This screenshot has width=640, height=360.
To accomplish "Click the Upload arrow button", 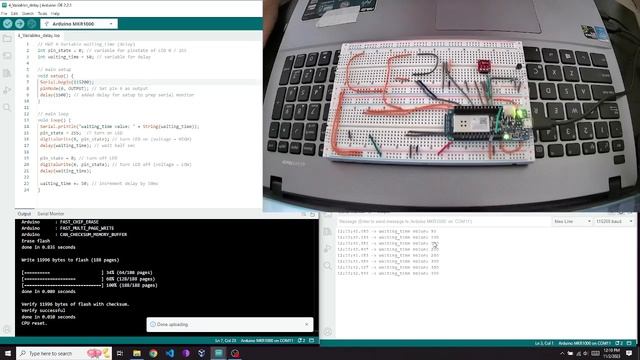I will 19,24.
